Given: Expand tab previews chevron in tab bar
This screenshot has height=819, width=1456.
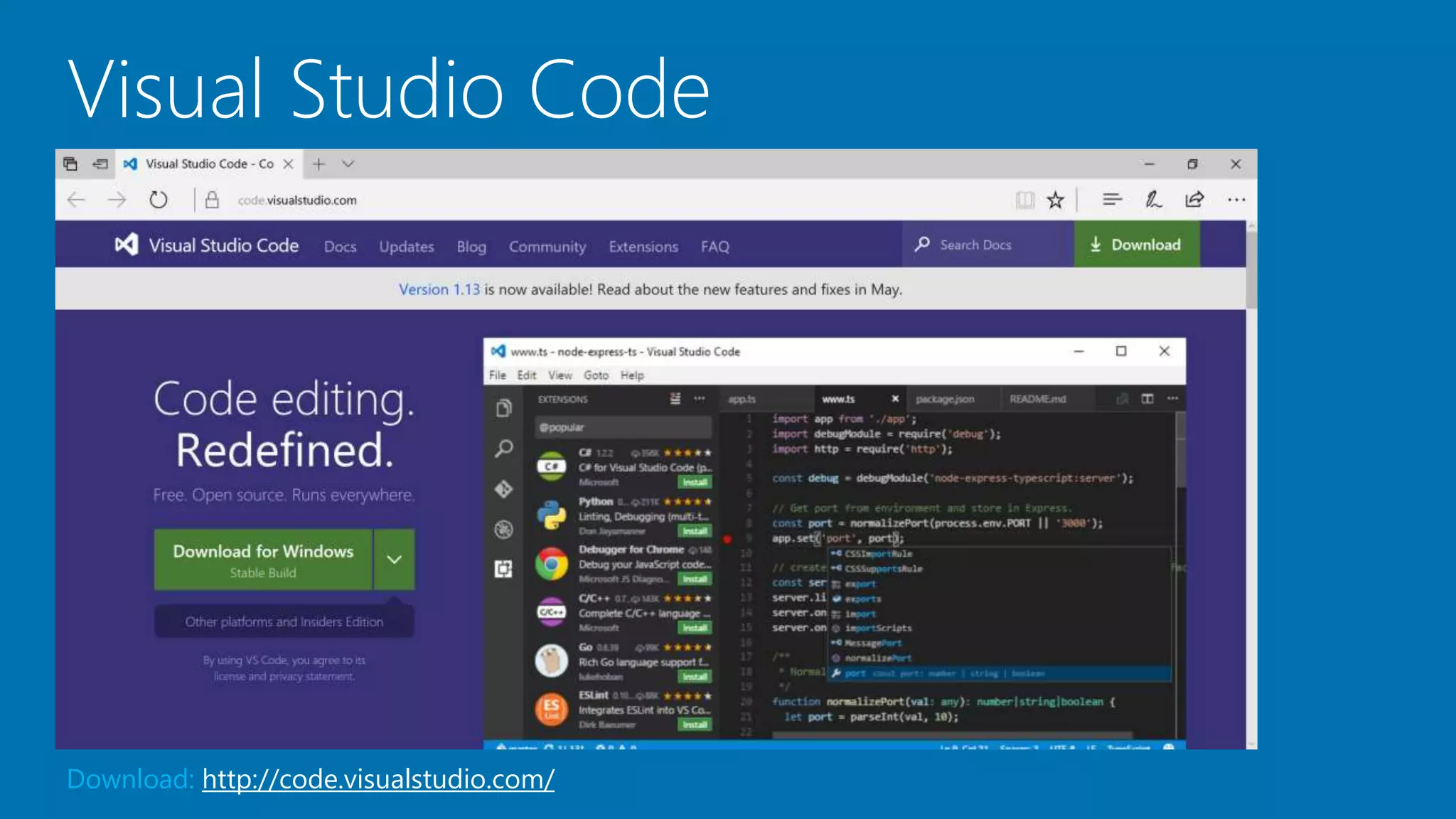Looking at the screenshot, I should point(348,164).
